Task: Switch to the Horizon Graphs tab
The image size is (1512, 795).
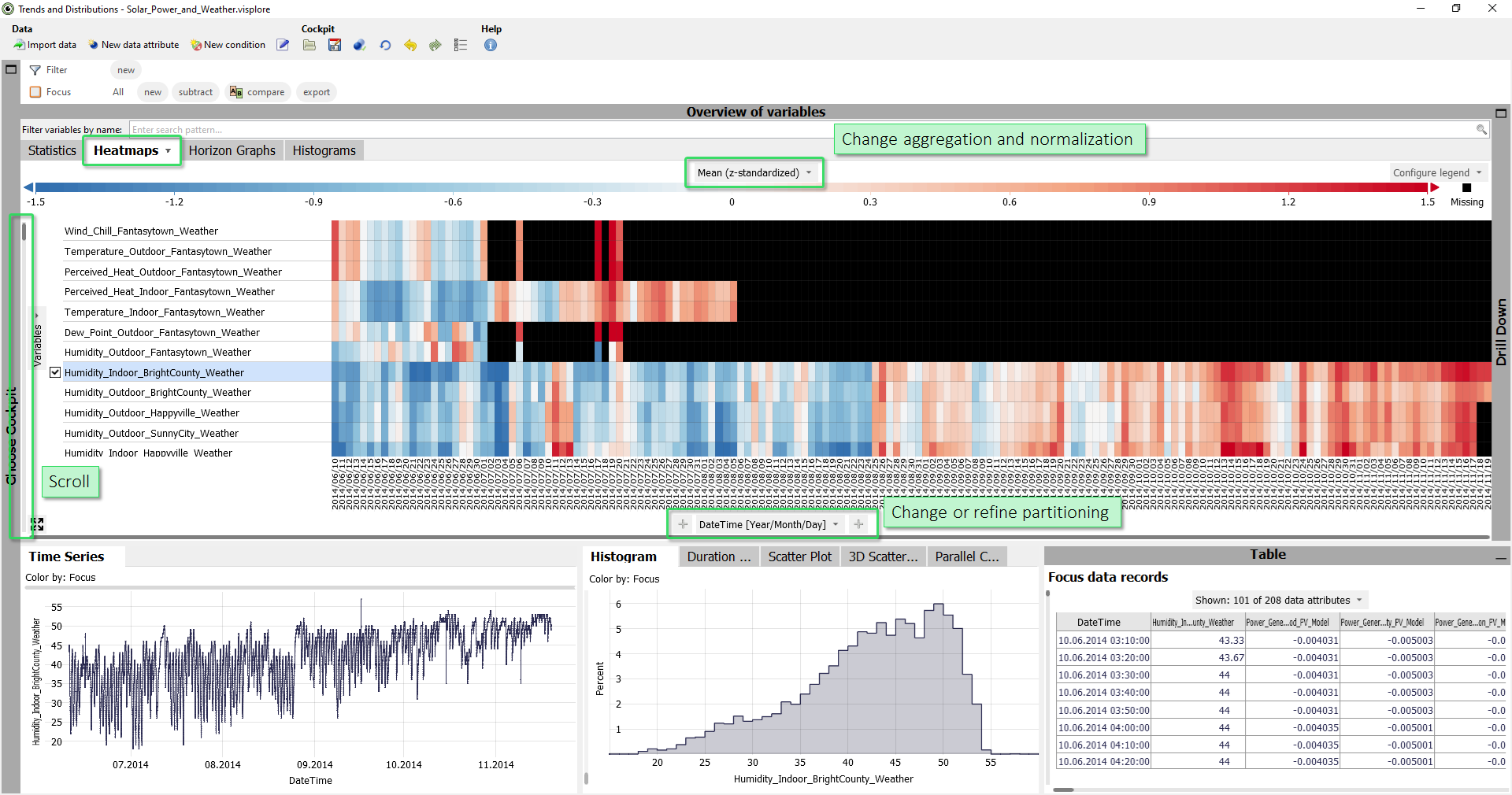Action: point(232,150)
